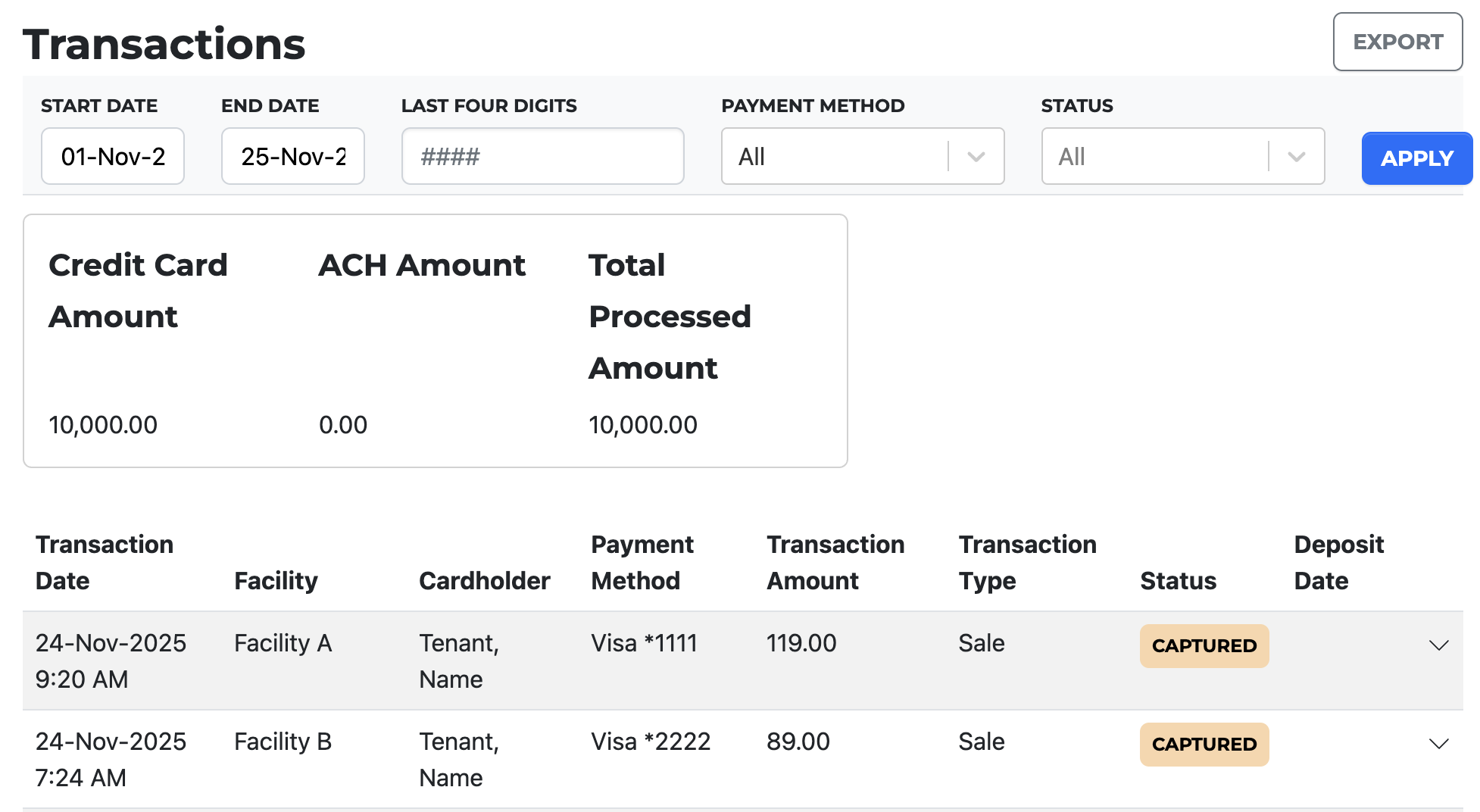
Task: Select the 119.00 transaction amount cell
Action: tap(801, 643)
